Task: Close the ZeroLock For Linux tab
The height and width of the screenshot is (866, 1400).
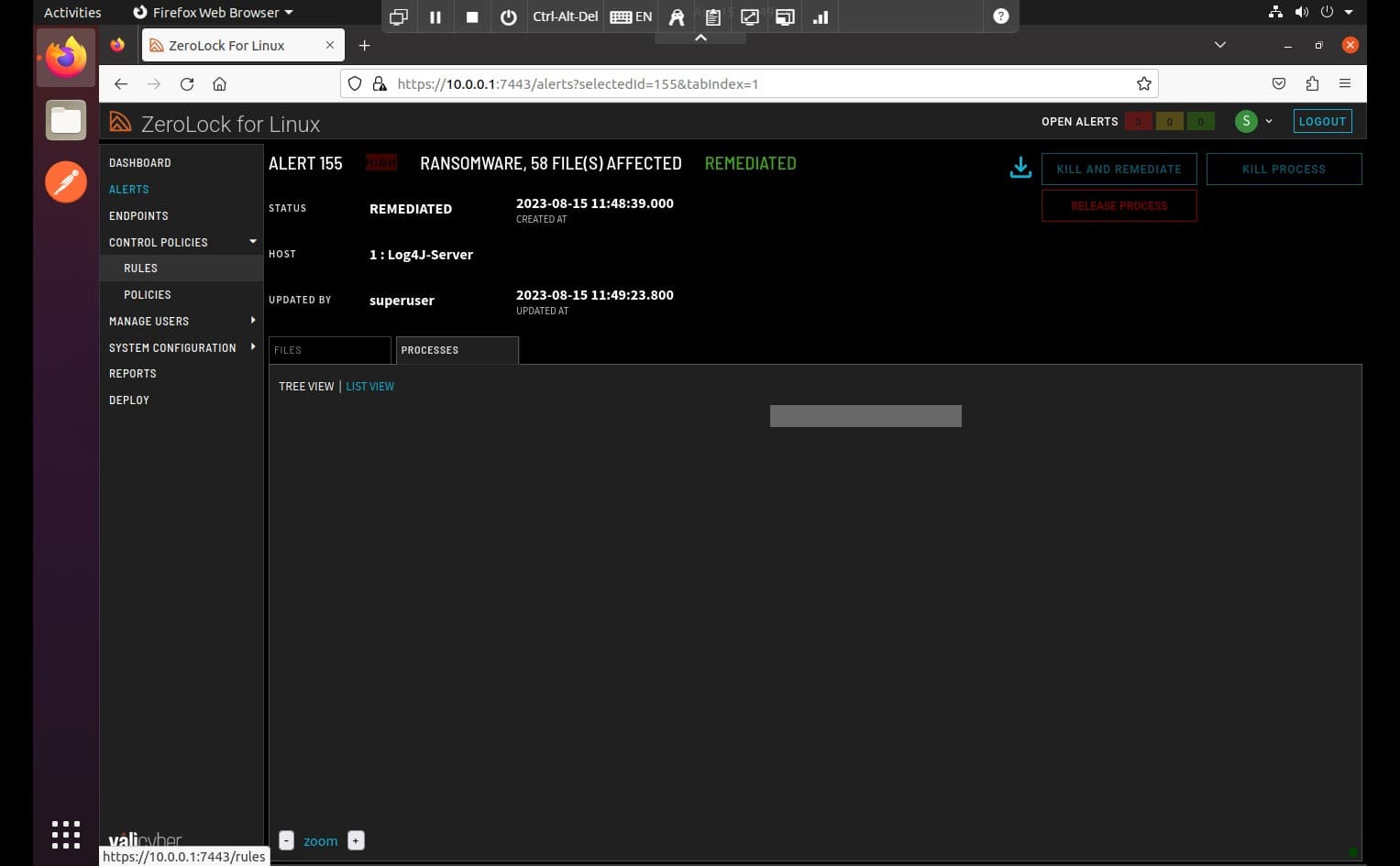Action: pos(330,45)
